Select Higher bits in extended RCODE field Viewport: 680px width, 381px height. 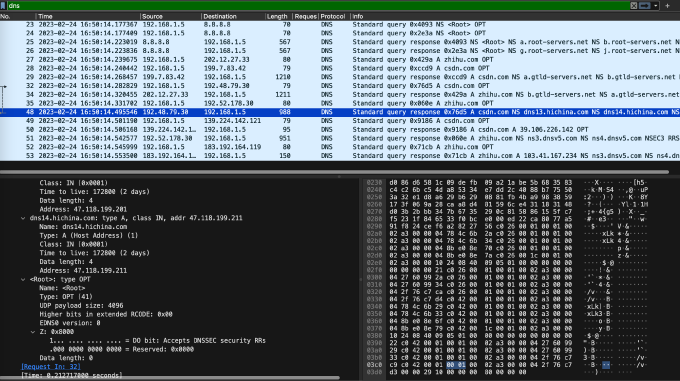pyautogui.click(x=106, y=314)
